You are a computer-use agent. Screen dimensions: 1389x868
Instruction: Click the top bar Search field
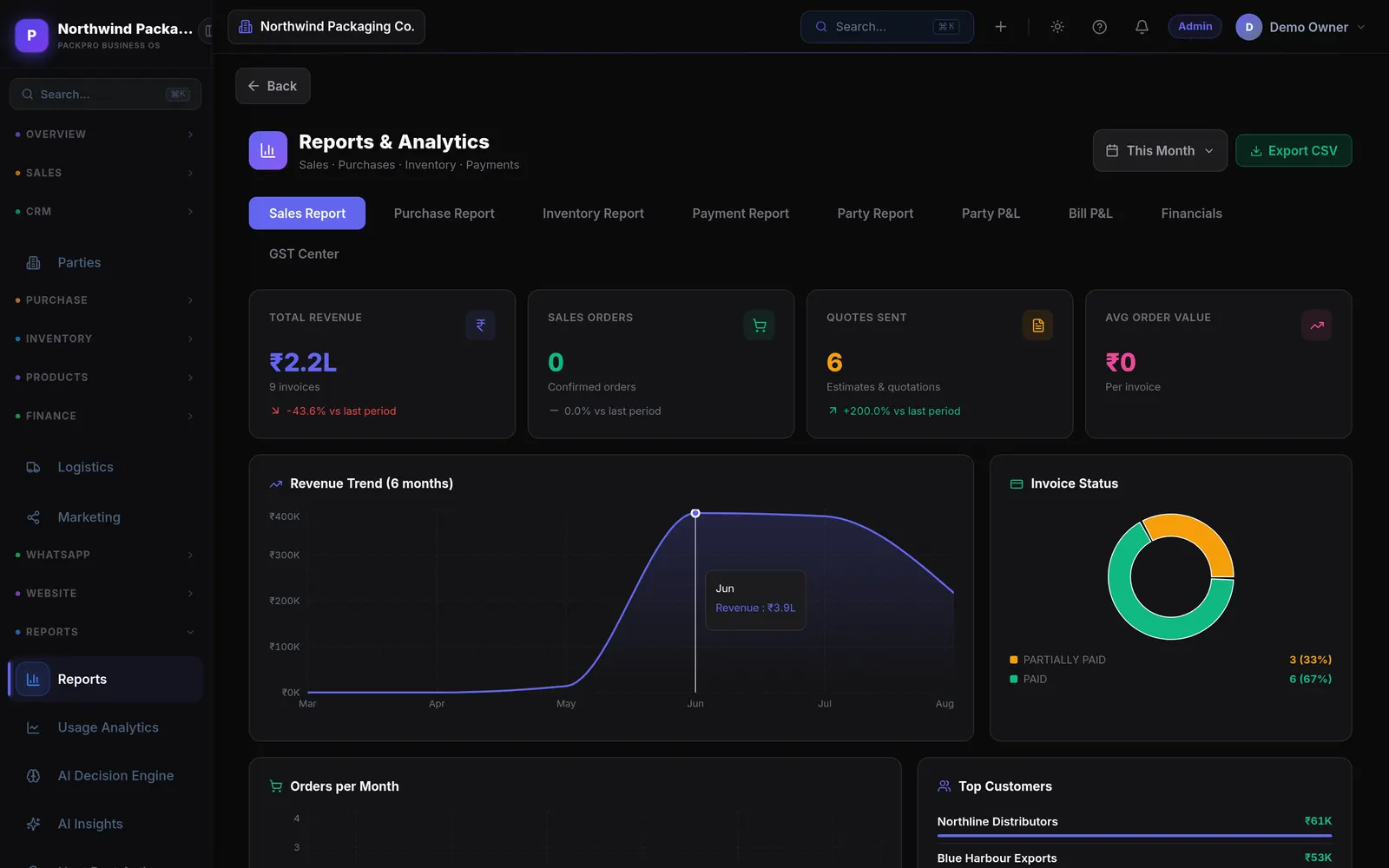tap(886, 27)
